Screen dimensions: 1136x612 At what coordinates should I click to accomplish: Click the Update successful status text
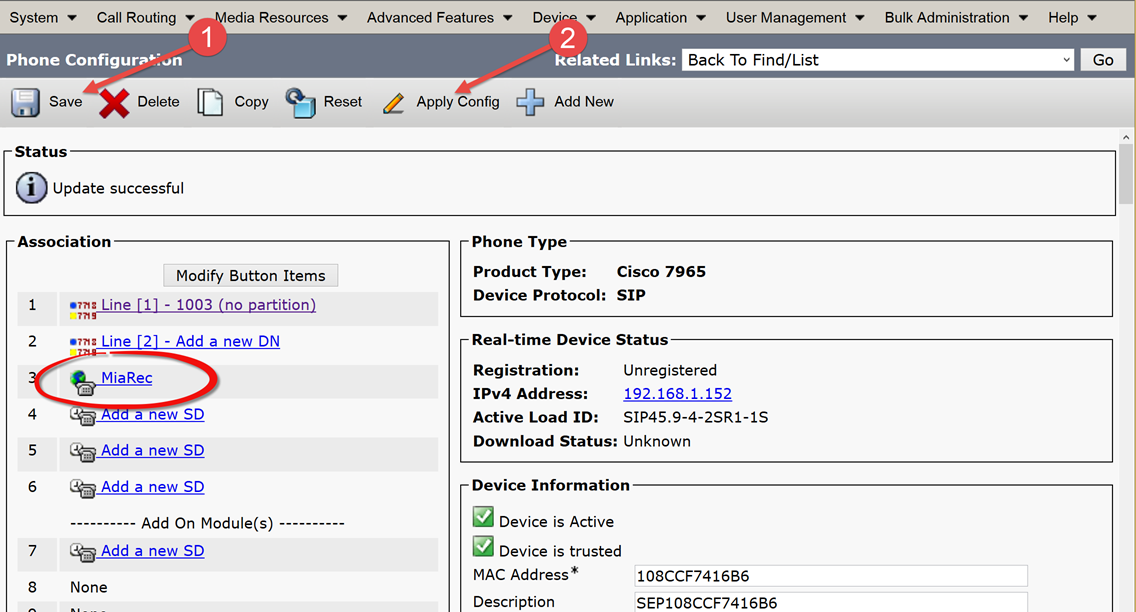pos(118,188)
